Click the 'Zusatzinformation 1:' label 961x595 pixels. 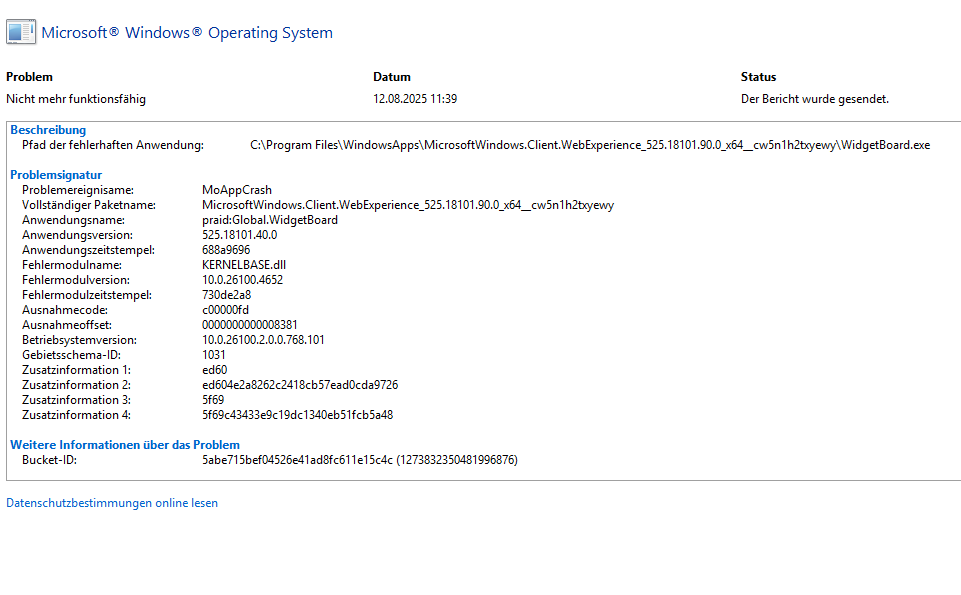pos(76,370)
